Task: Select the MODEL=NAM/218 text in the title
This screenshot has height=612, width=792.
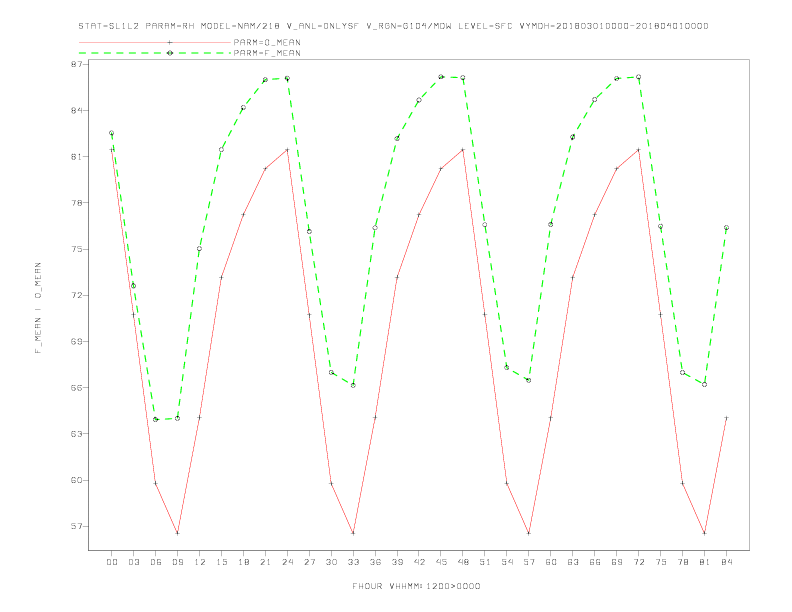Action: click(240, 26)
